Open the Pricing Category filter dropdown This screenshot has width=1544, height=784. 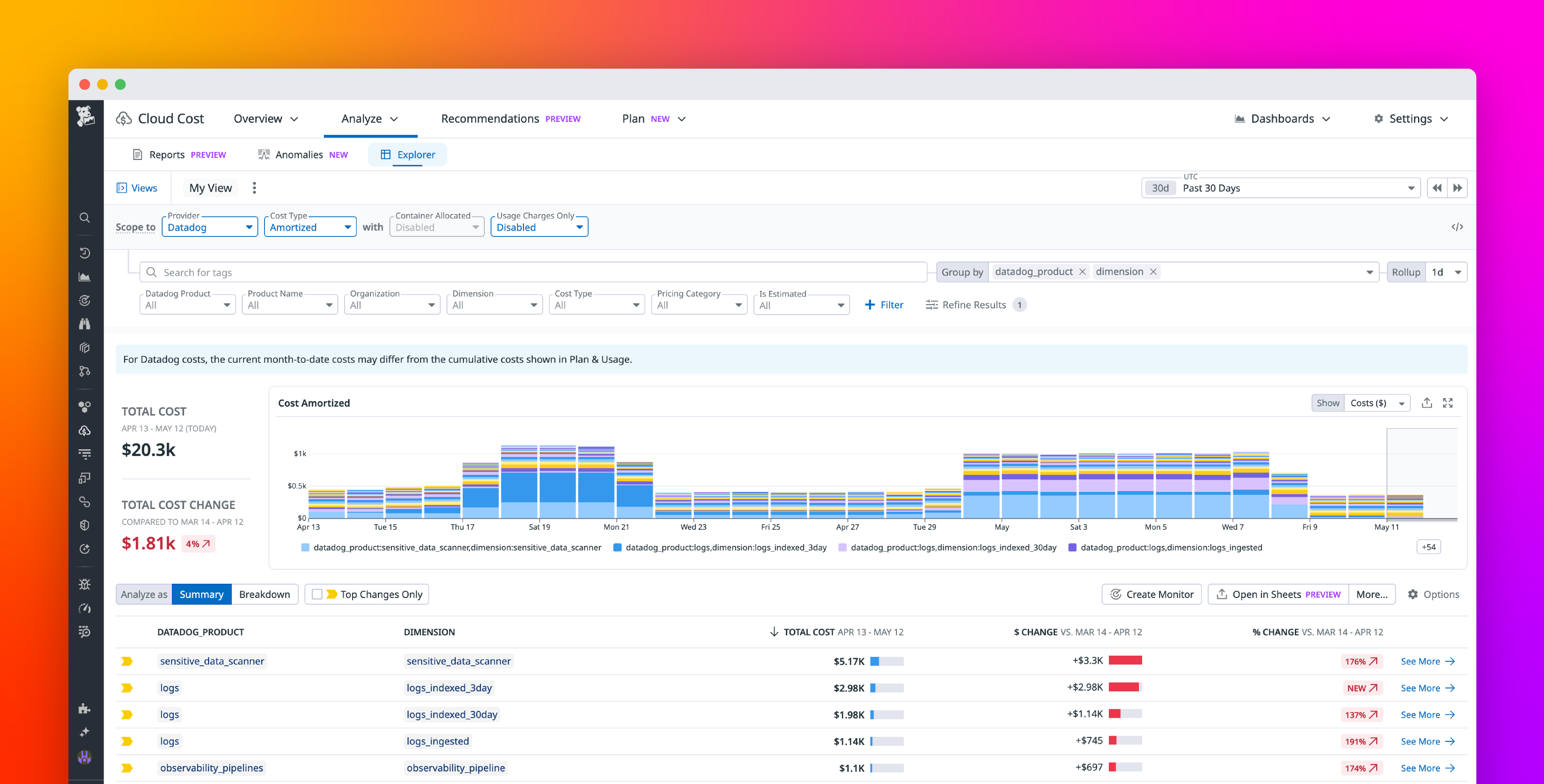coord(698,305)
